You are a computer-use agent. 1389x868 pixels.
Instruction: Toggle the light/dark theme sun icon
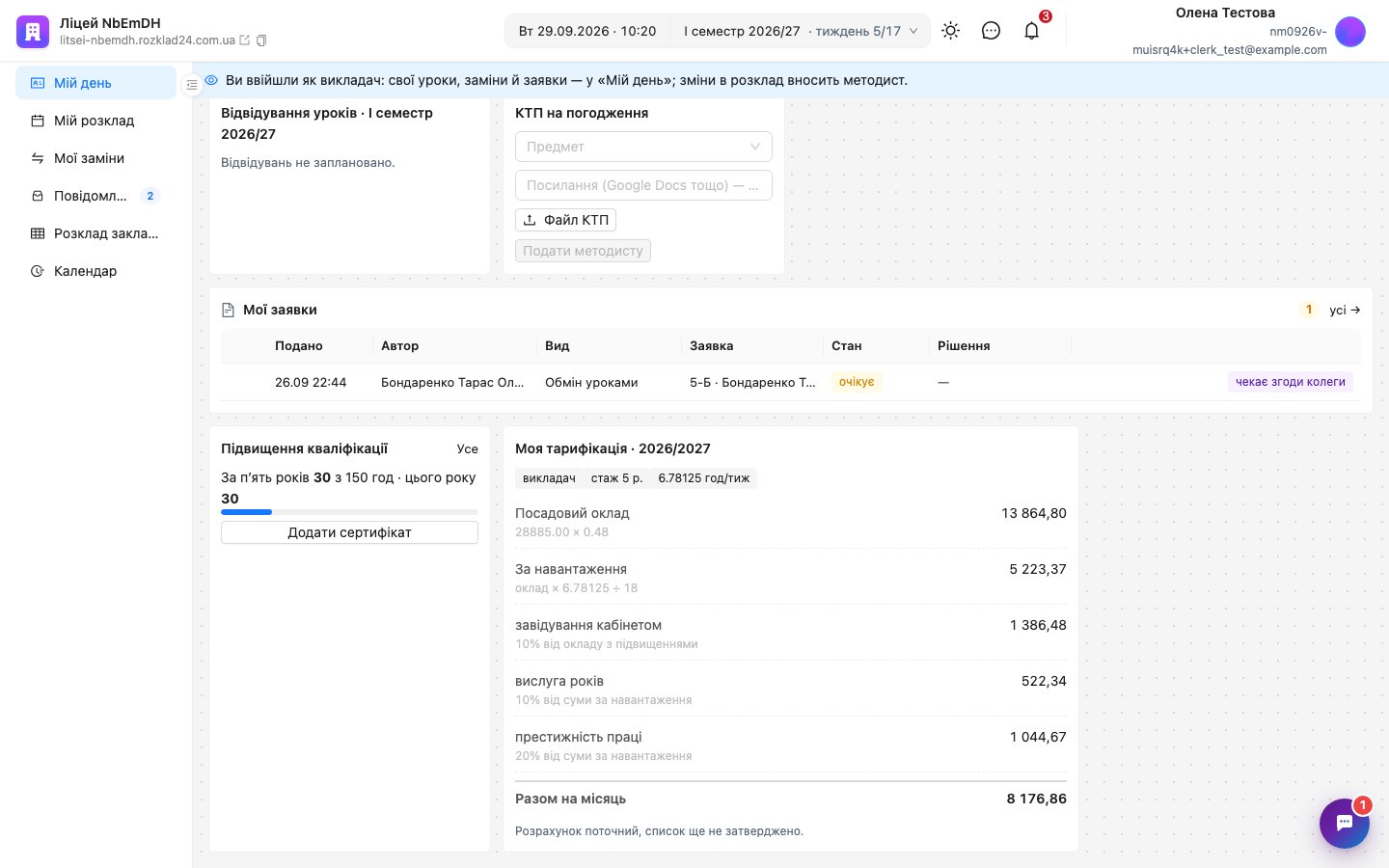951,31
